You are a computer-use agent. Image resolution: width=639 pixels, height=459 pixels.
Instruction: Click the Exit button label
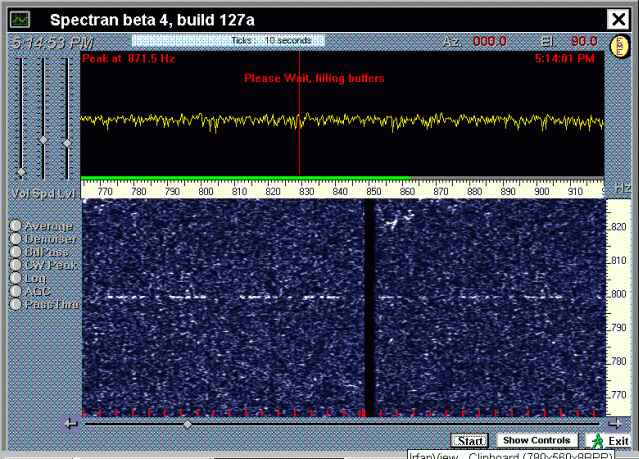pyautogui.click(x=618, y=441)
